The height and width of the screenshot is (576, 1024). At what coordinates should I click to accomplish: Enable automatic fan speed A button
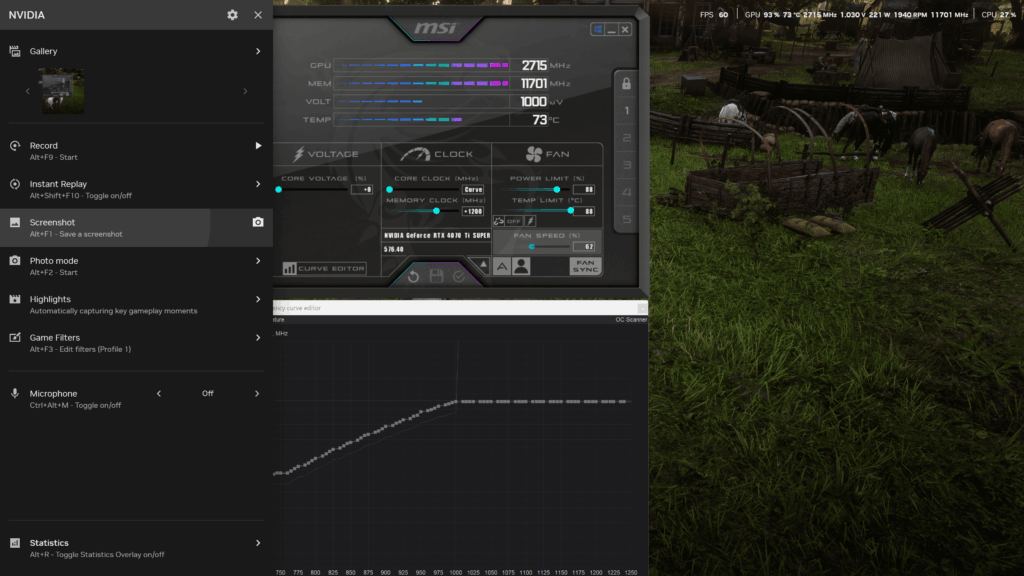[502, 266]
